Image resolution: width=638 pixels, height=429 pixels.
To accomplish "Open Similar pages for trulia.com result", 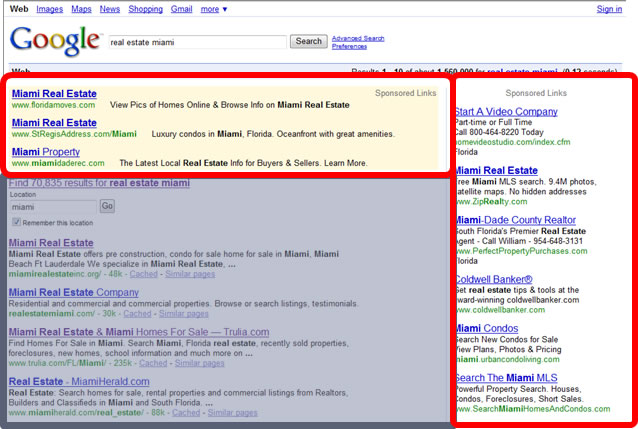I will click(x=199, y=363).
